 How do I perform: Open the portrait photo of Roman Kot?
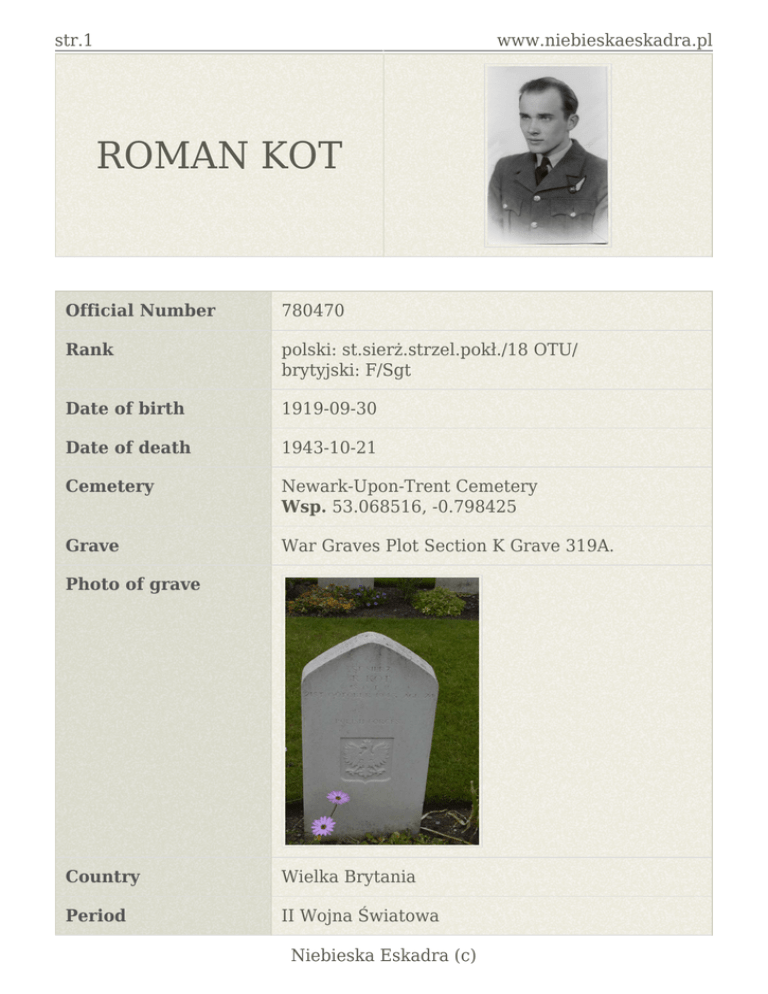(x=547, y=155)
